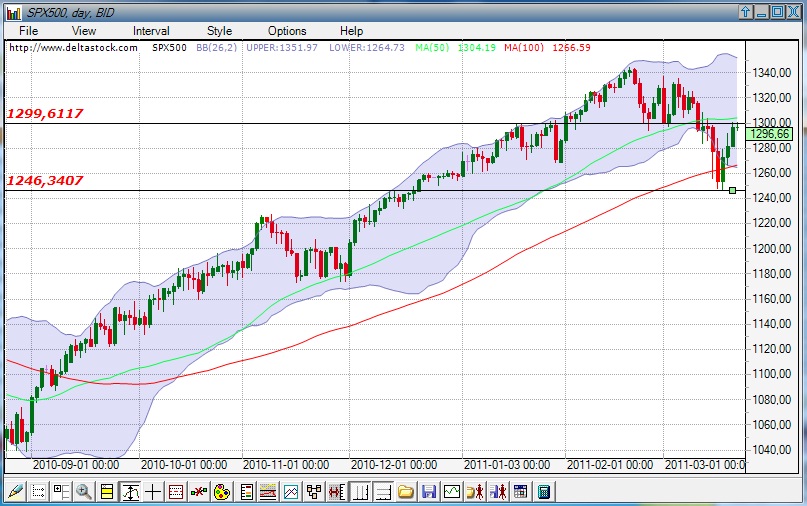
Task: Click the red 1246,3407 level label
Action: pyautogui.click(x=45, y=181)
